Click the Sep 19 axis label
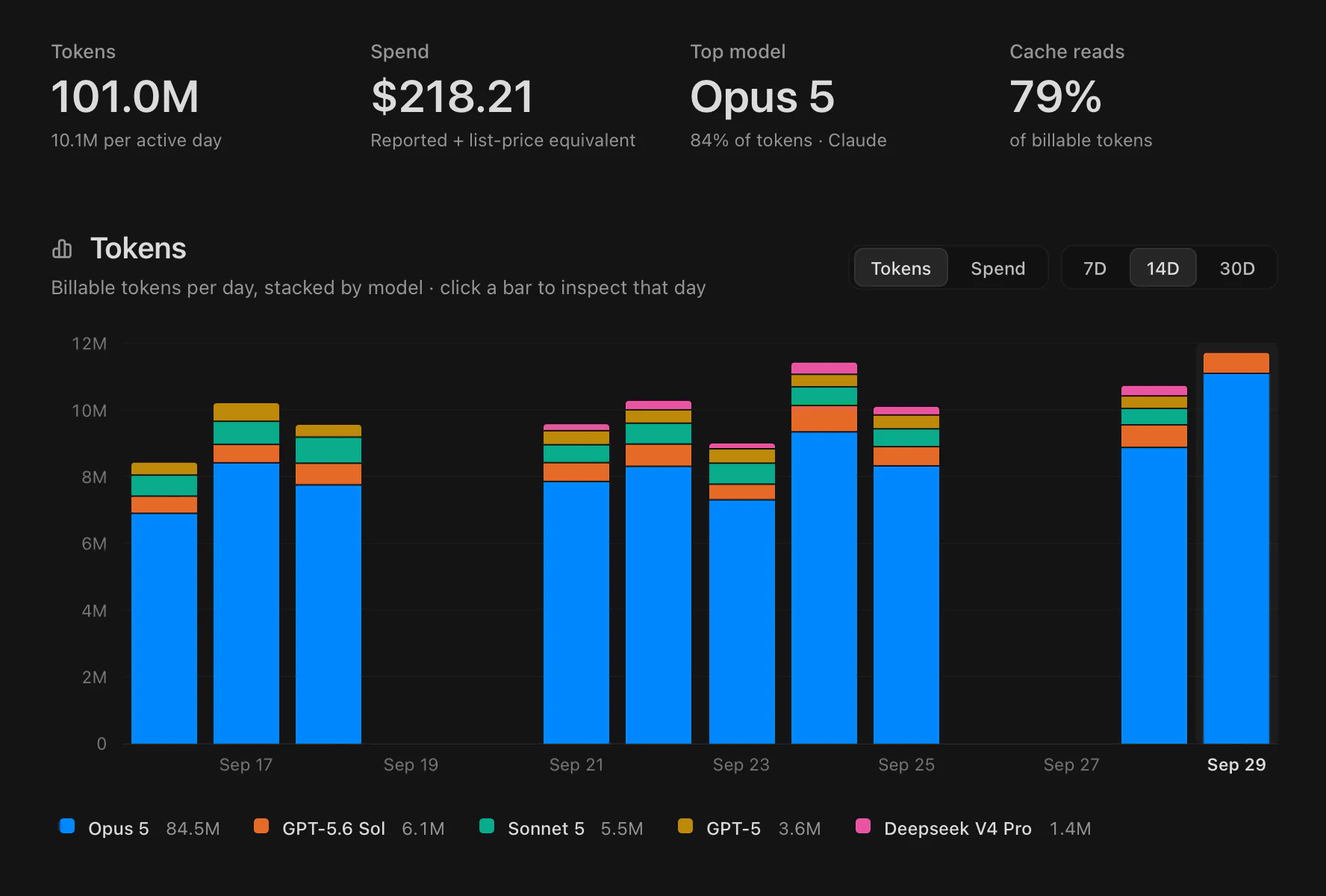This screenshot has height=896, width=1326. (411, 765)
